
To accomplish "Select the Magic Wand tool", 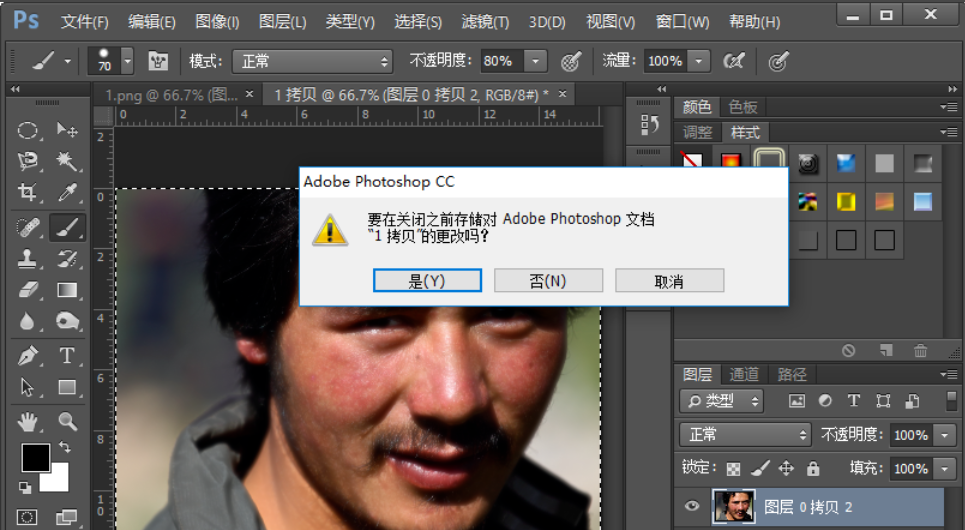I will click(x=67, y=161).
